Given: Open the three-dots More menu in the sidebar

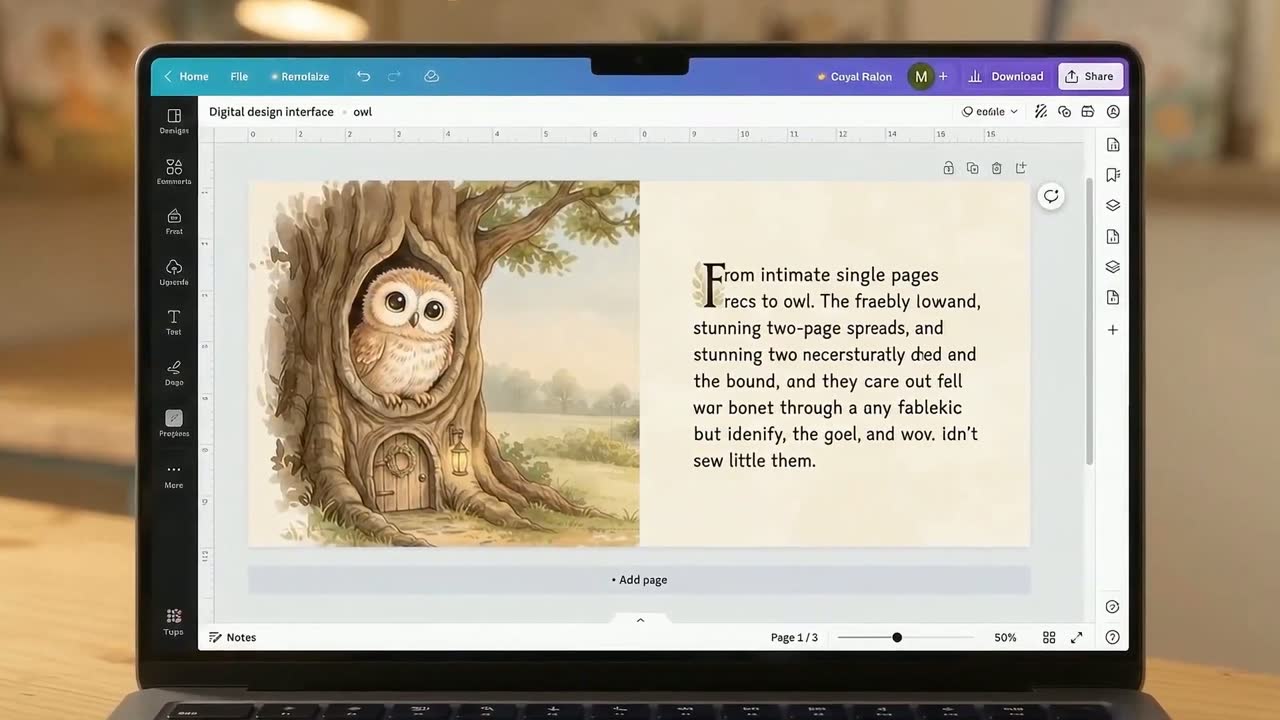Looking at the screenshot, I should click(174, 475).
